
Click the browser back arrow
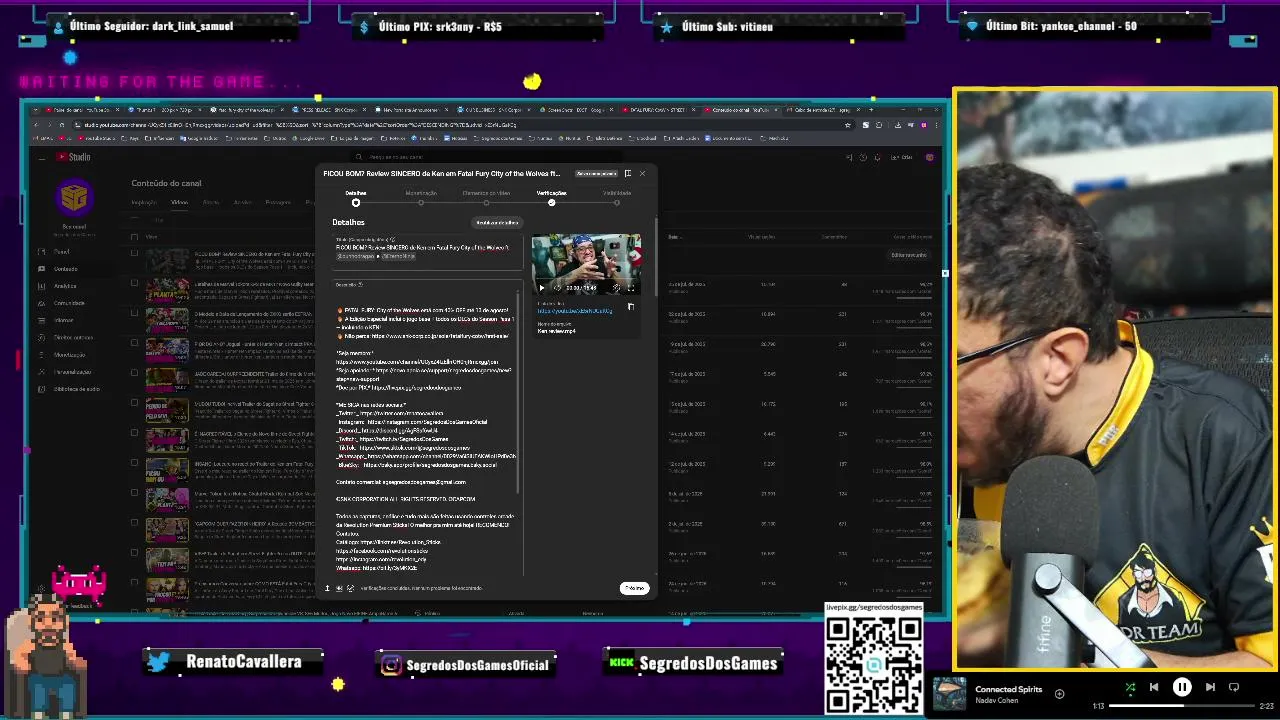tap(36, 125)
